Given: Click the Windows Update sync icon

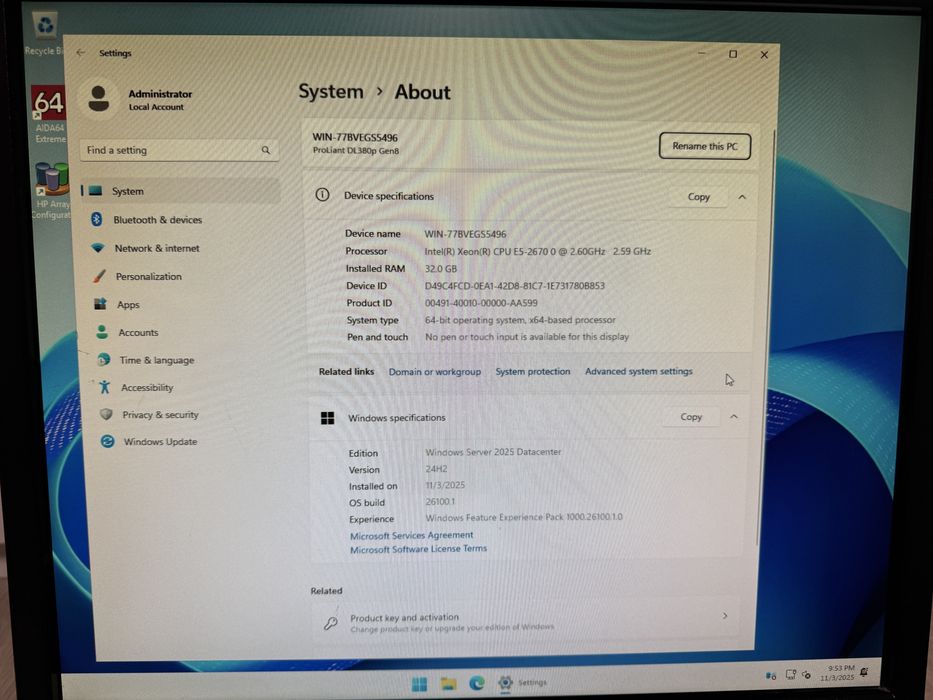Looking at the screenshot, I should click(108, 441).
